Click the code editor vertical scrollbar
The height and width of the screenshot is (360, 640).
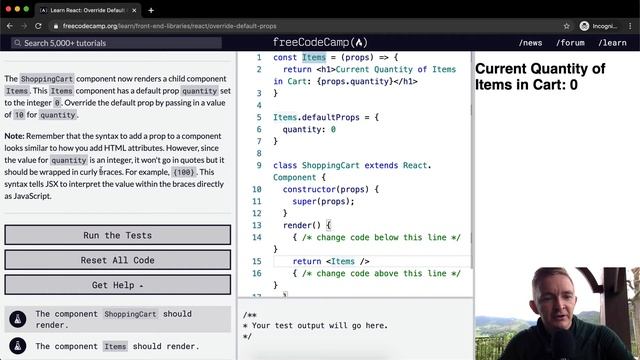(471, 159)
